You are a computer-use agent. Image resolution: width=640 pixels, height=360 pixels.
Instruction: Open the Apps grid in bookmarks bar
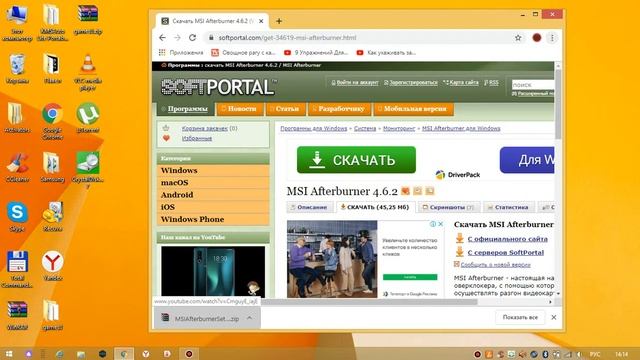162,52
